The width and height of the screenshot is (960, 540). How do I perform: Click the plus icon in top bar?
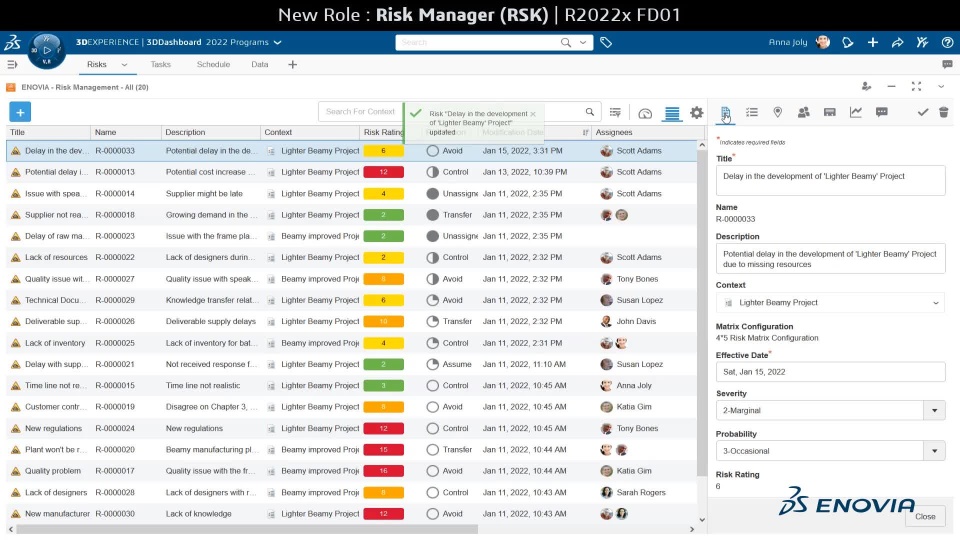click(873, 42)
